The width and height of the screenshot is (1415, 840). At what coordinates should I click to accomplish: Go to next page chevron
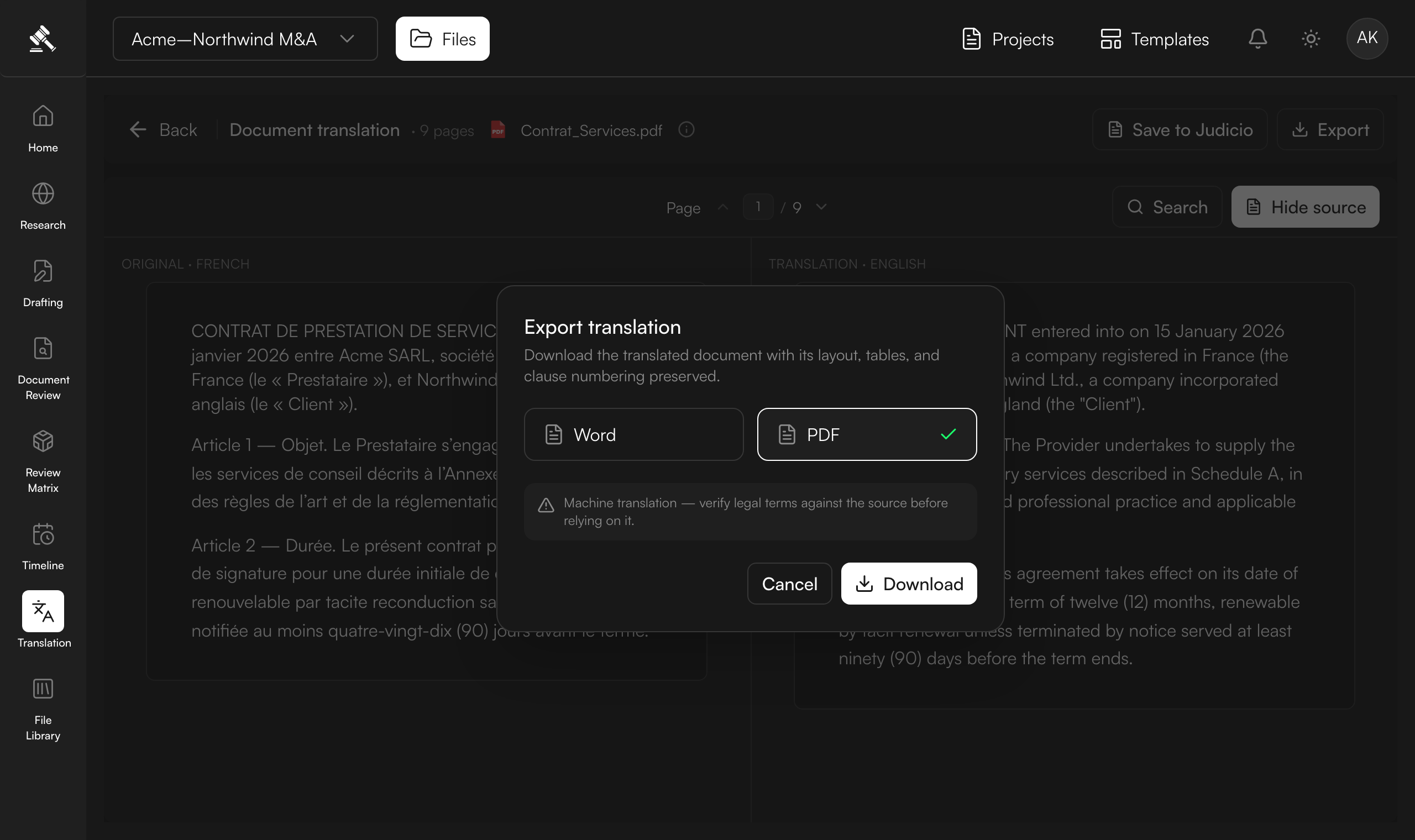(x=821, y=207)
